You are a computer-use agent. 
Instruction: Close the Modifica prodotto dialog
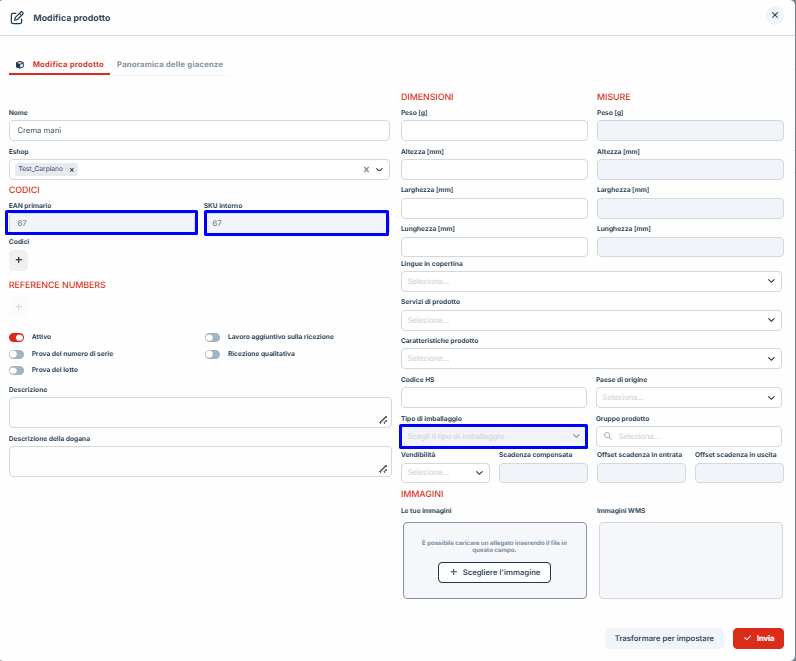coord(774,15)
